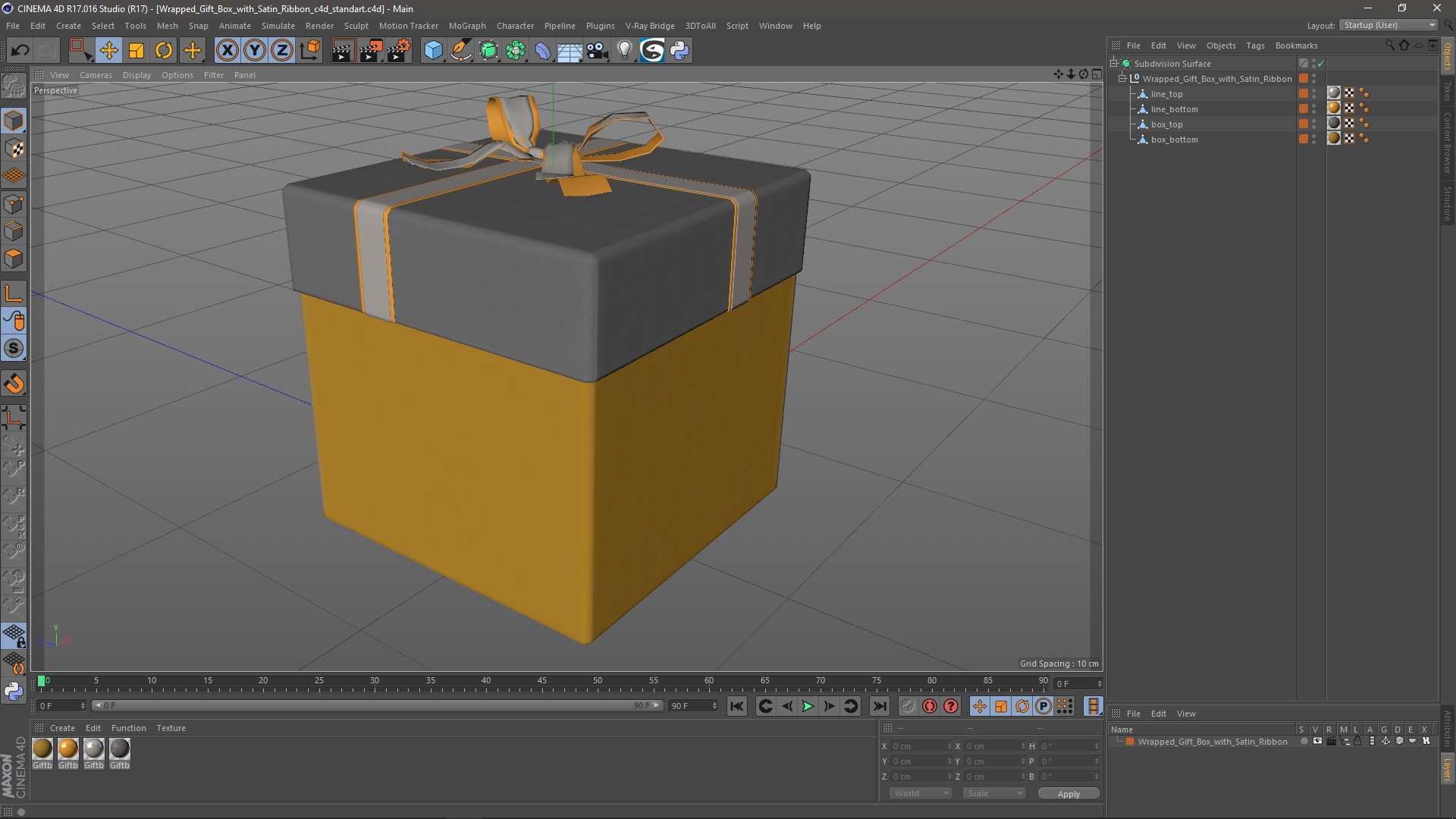Enable the Axis mode tool
Image resolution: width=1456 pixels, height=819 pixels.
coord(14,293)
